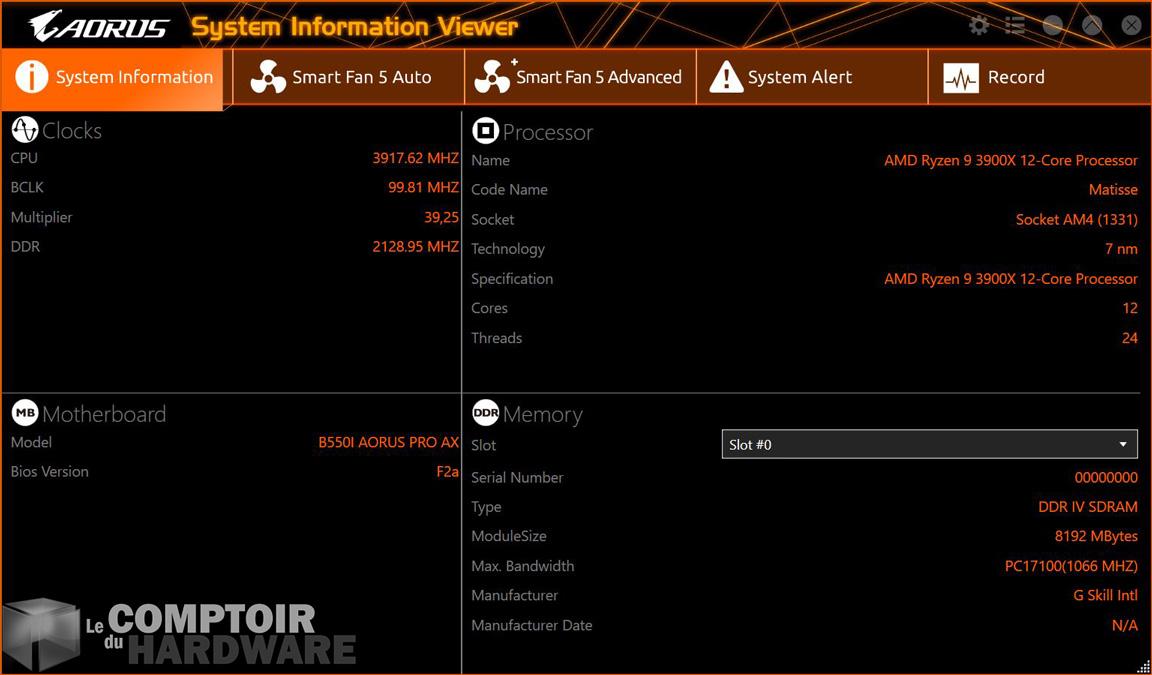1152x675 pixels.
Task: Click the processor Code Name value Matisse
Action: pos(1113,189)
